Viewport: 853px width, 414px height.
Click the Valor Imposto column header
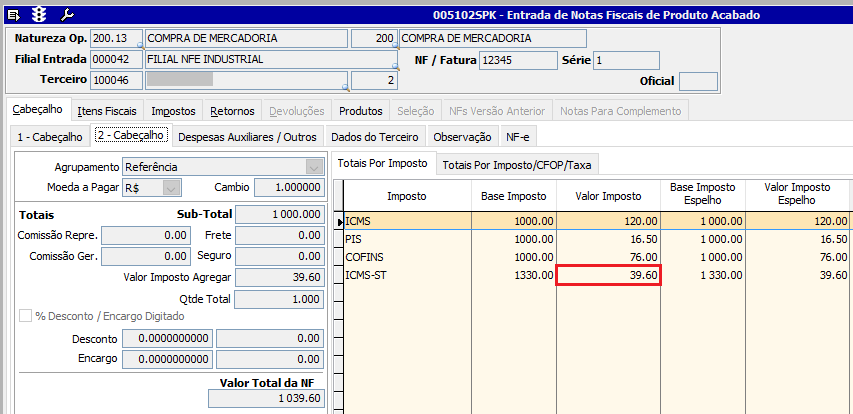[608, 196]
